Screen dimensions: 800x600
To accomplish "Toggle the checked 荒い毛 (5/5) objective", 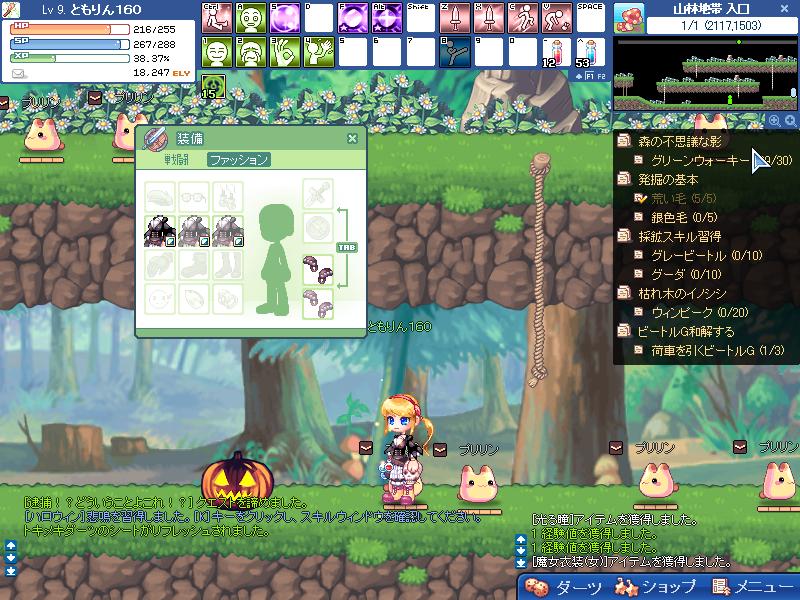I will pos(640,198).
